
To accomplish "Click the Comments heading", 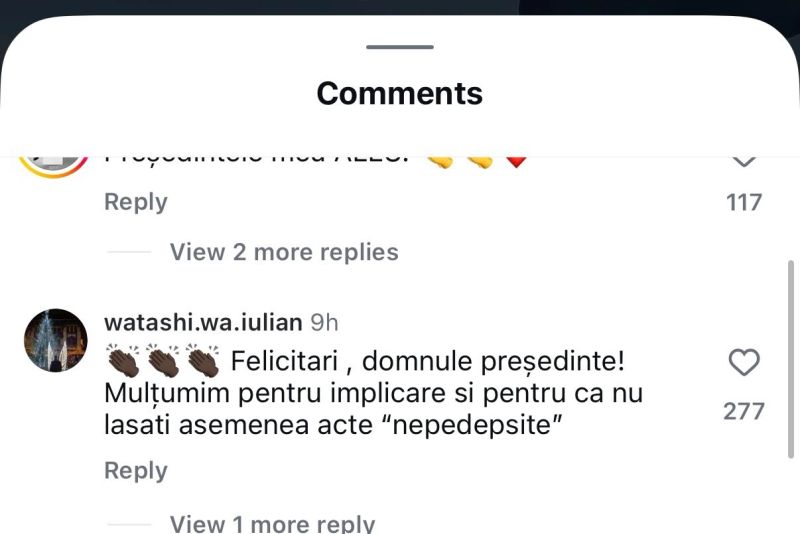I will tap(399, 93).
